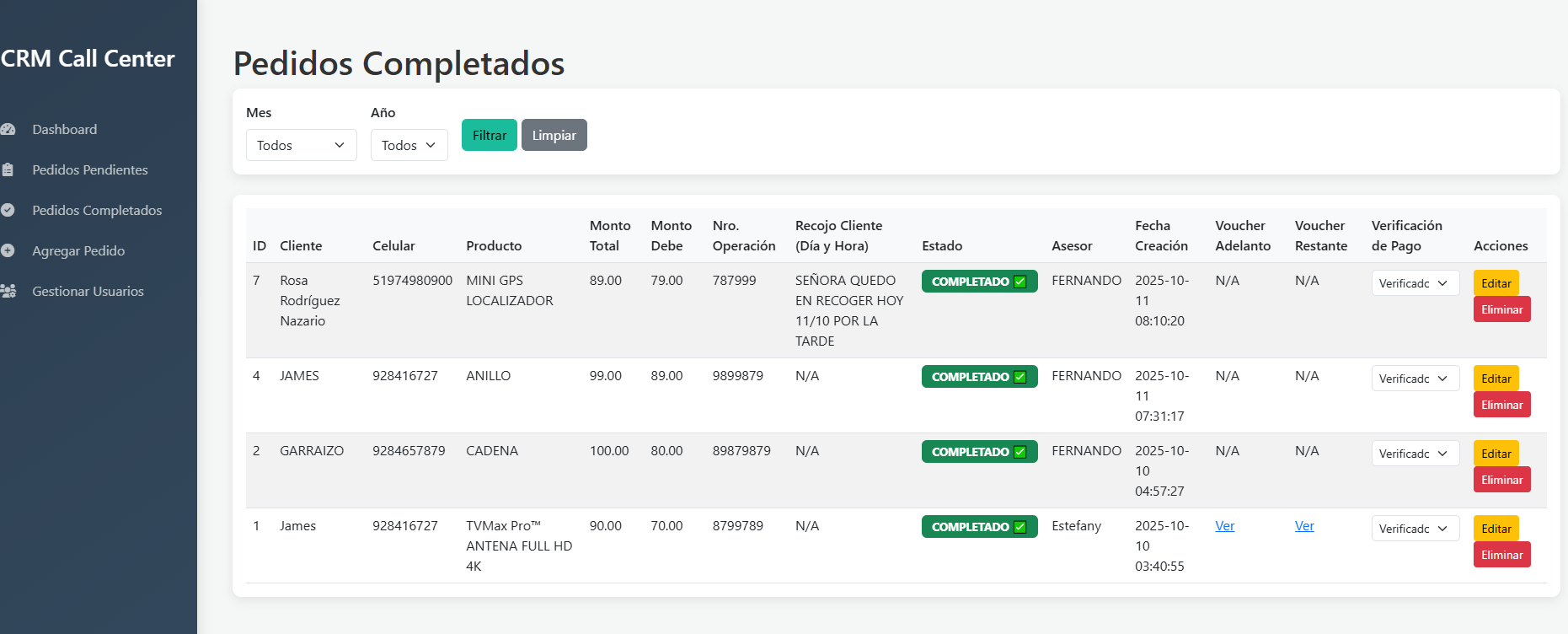Open Voucher Adelanto 'Ver' link for order 1

pos(1224,526)
